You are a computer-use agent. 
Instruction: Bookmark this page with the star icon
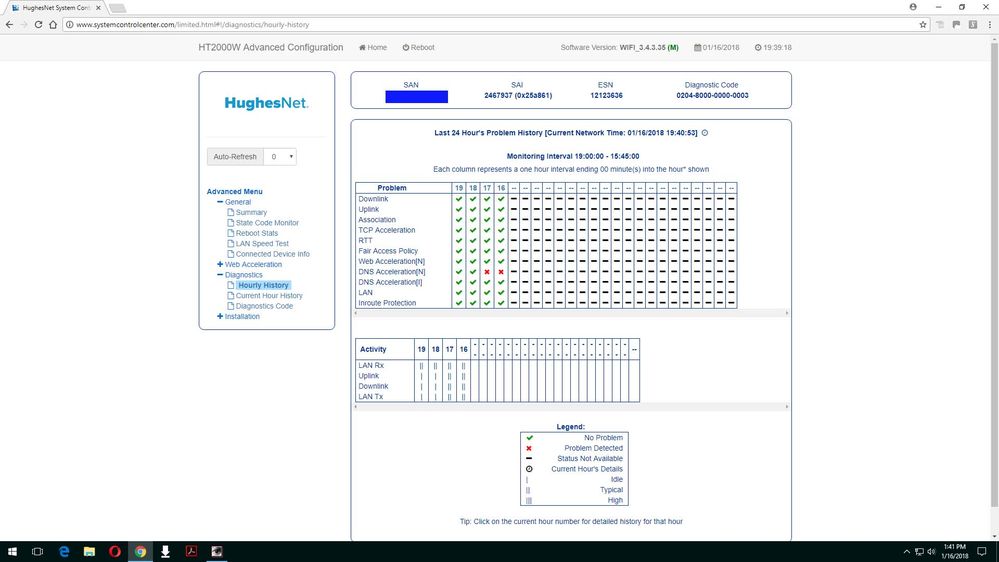point(923,24)
